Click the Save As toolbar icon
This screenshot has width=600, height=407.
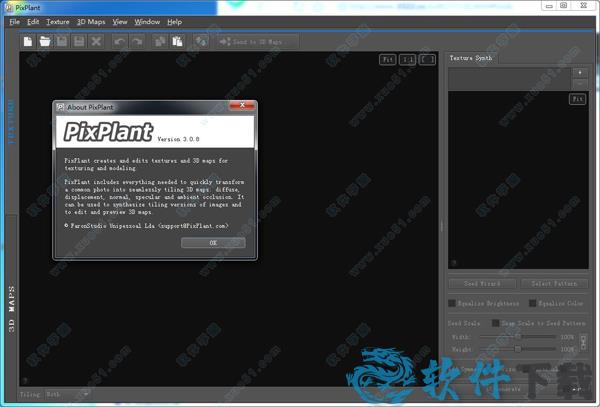click(x=79, y=41)
